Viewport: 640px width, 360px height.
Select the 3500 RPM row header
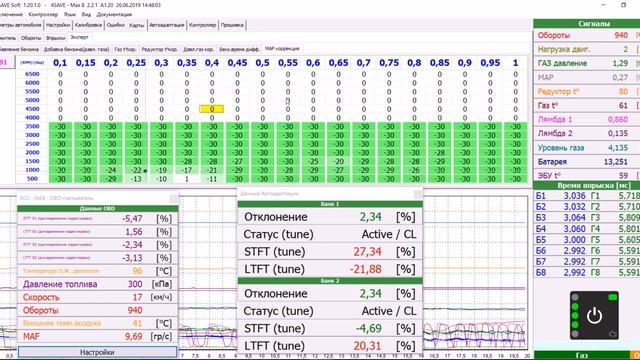[32, 126]
